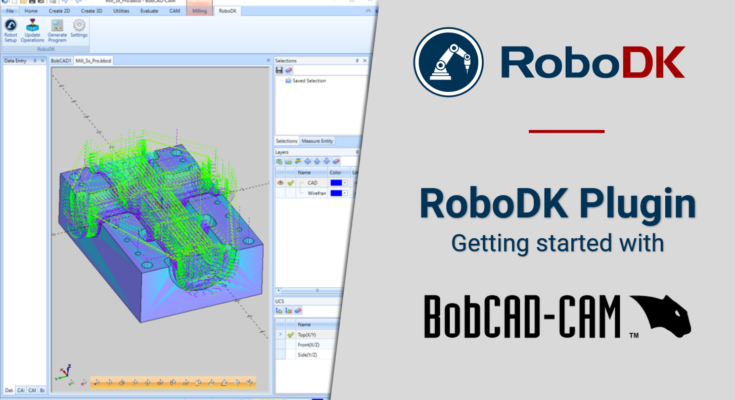Open RoboDK Settings gear icon
Image resolution: width=735 pixels, height=400 pixels.
coord(79,25)
